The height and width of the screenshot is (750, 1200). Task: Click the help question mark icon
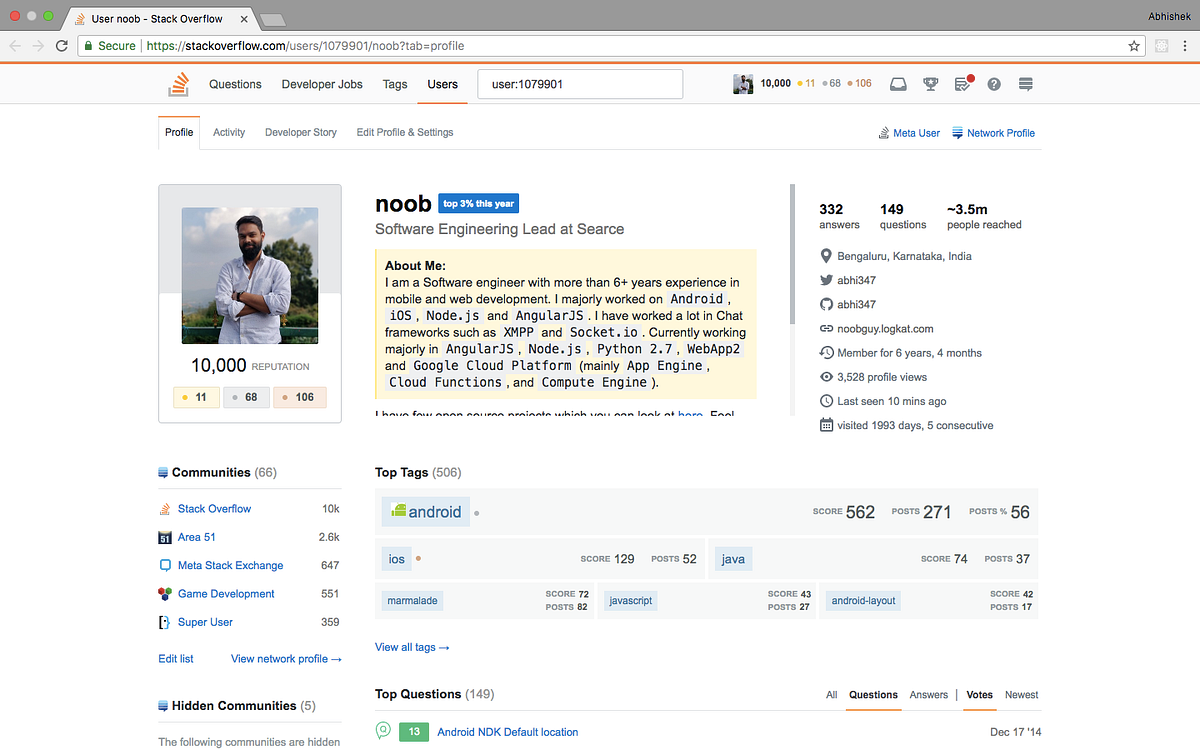tap(993, 84)
